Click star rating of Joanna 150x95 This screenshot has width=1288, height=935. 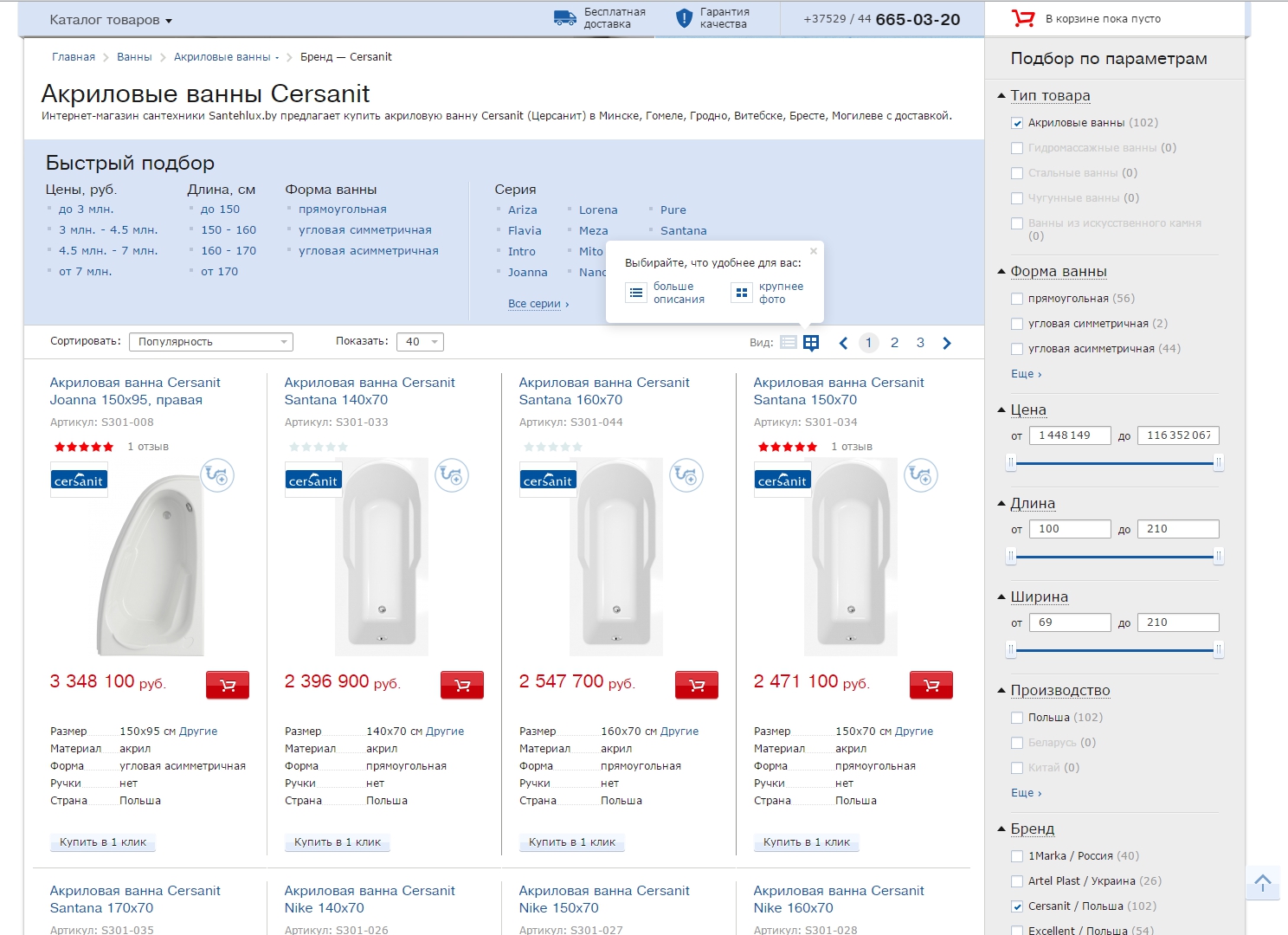coord(84,447)
